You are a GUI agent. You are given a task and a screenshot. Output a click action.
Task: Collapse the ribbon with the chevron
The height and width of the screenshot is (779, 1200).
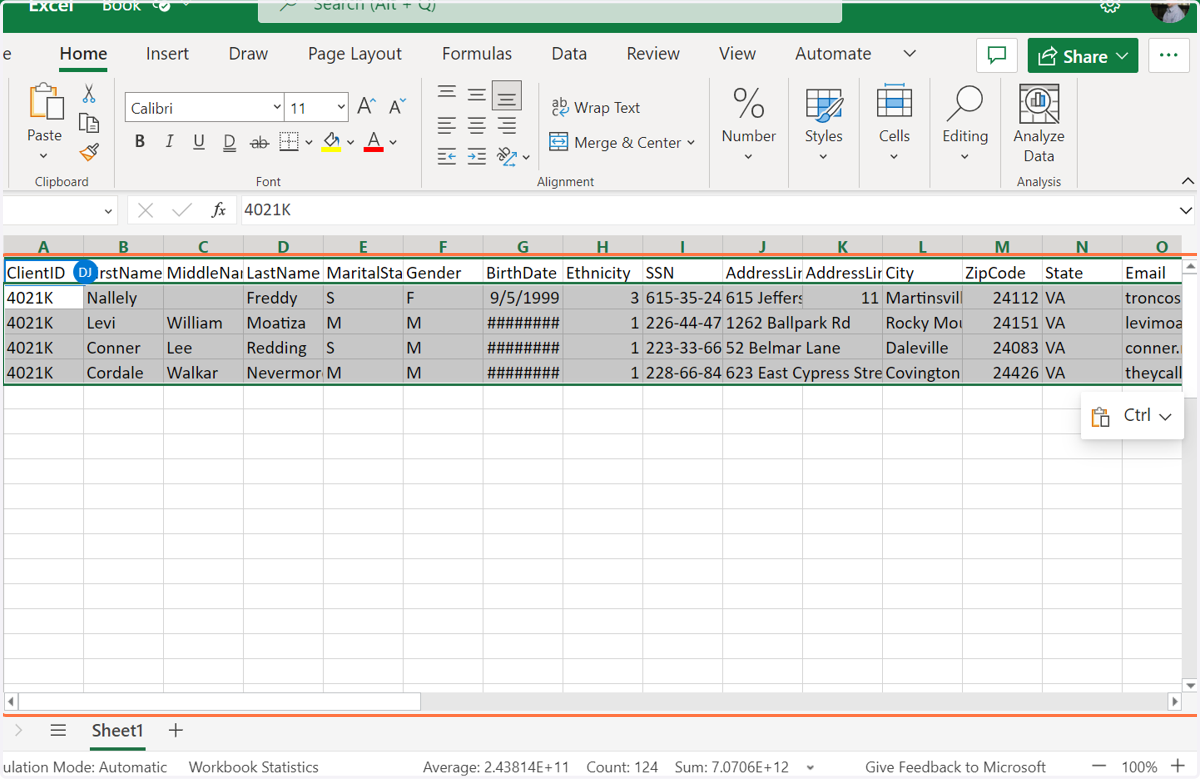[x=1188, y=181]
